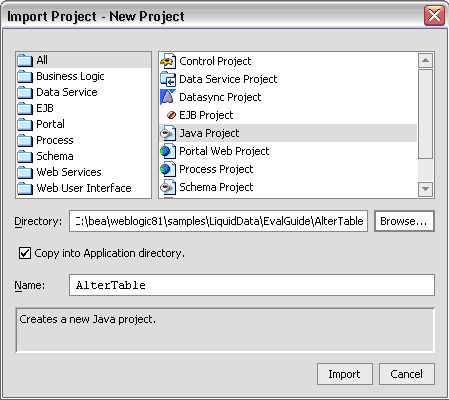This screenshot has width=449, height=400.
Task: Select the Web User Interface label
Action: click(x=84, y=188)
